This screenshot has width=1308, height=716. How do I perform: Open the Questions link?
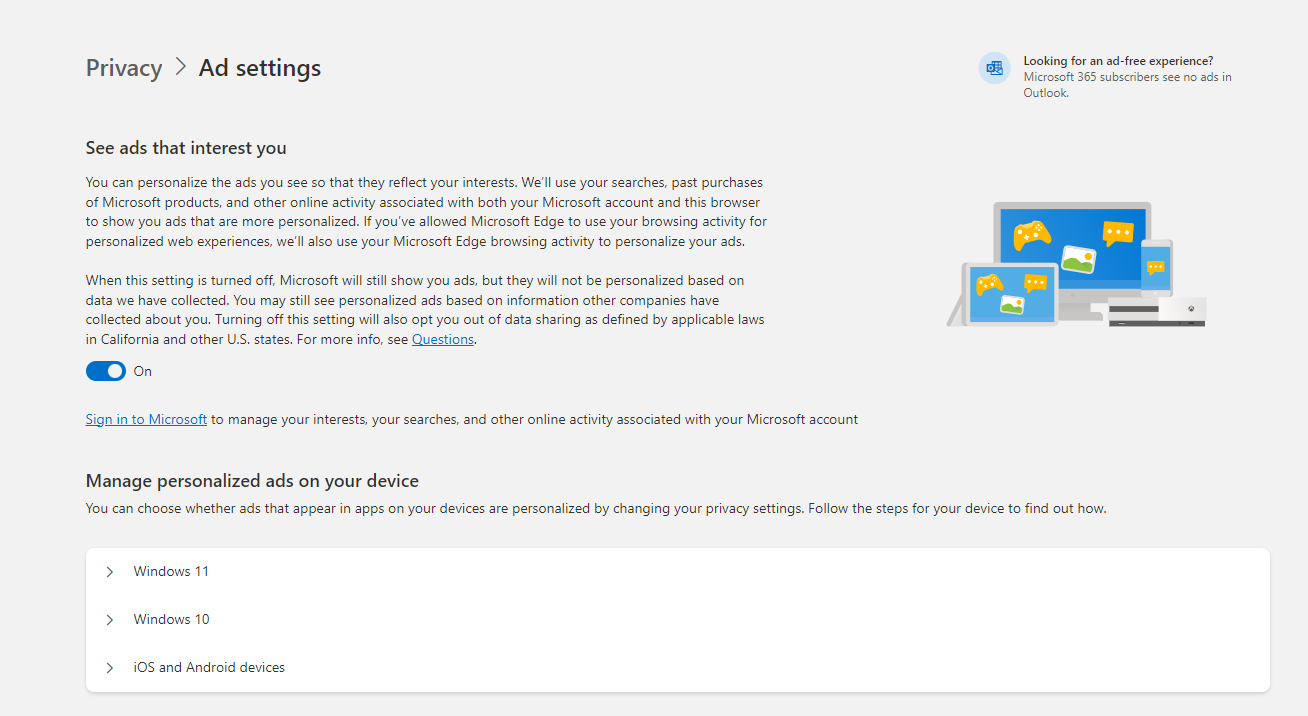[442, 339]
